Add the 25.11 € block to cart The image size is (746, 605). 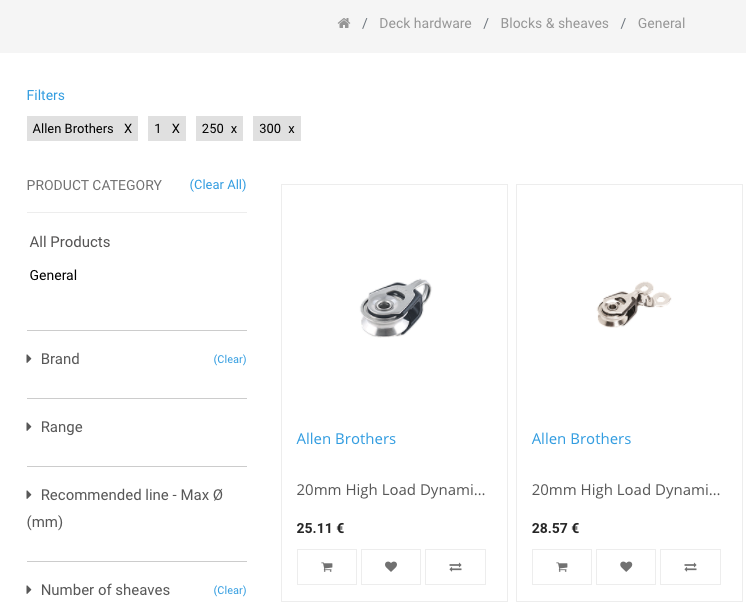tap(327, 567)
